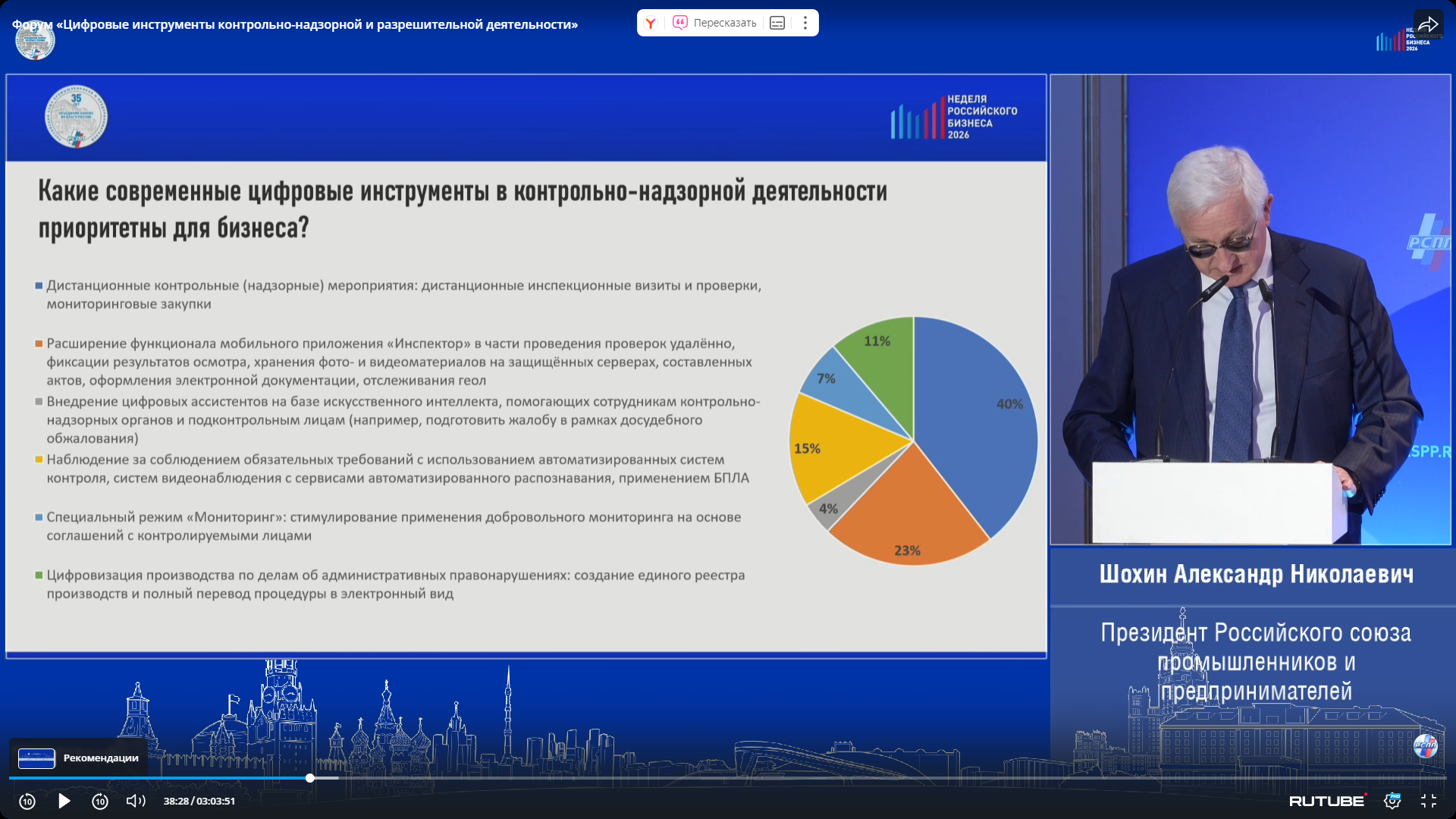Play the video
Viewport: 1456px width, 819px height.
pos(64,801)
